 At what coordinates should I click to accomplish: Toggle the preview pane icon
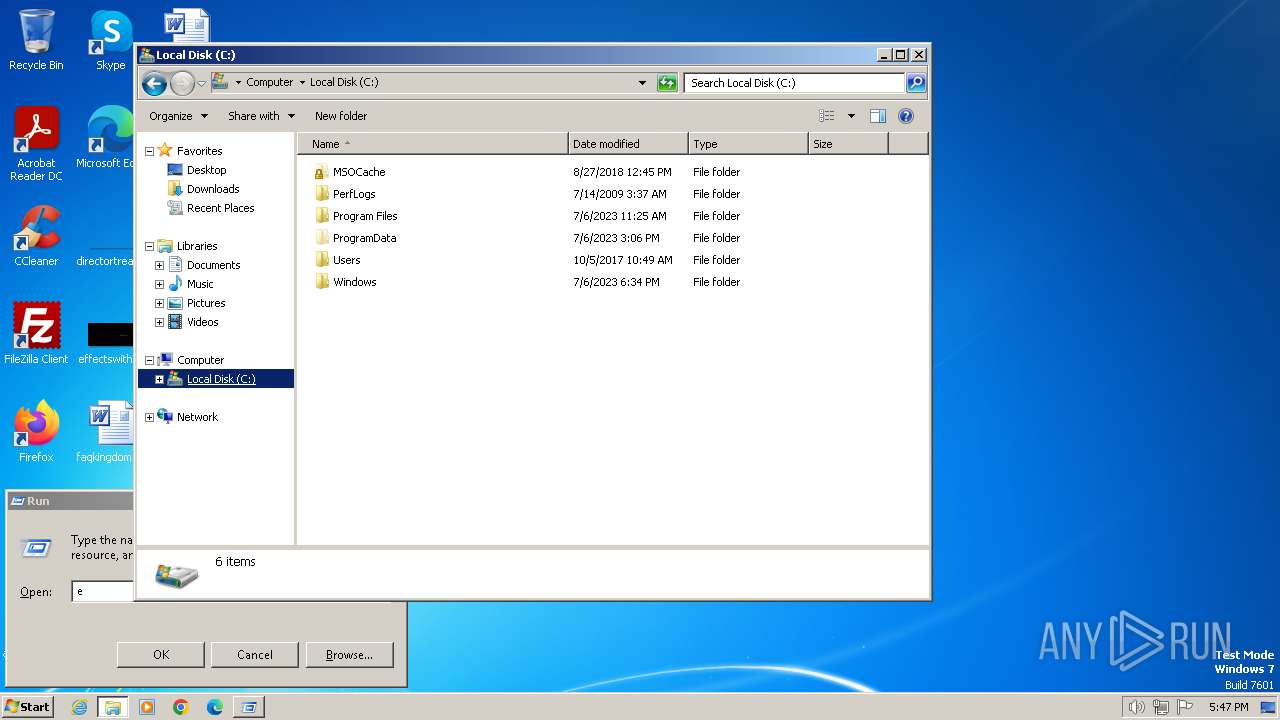coord(877,116)
